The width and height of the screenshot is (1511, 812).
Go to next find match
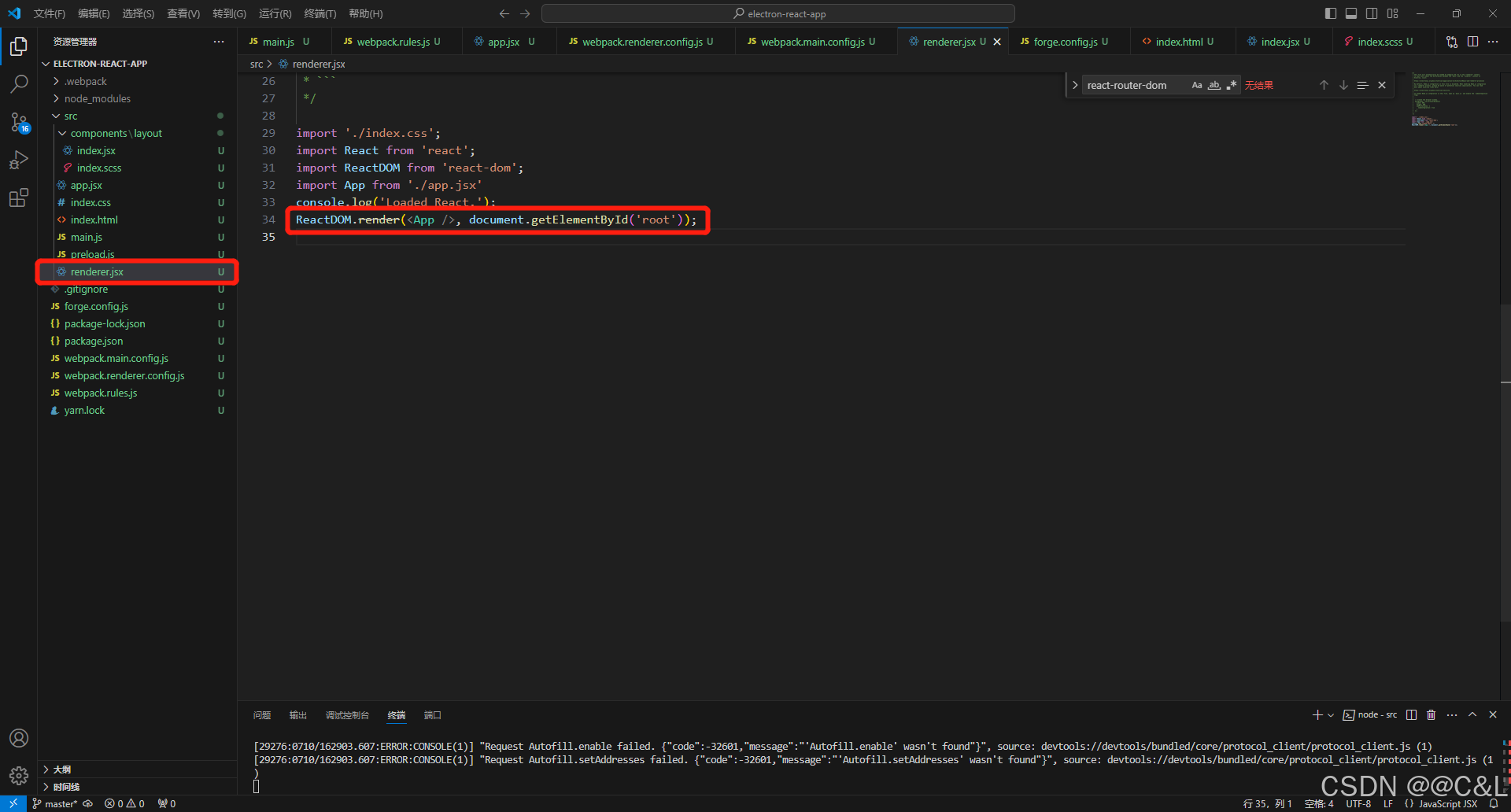[1343, 85]
